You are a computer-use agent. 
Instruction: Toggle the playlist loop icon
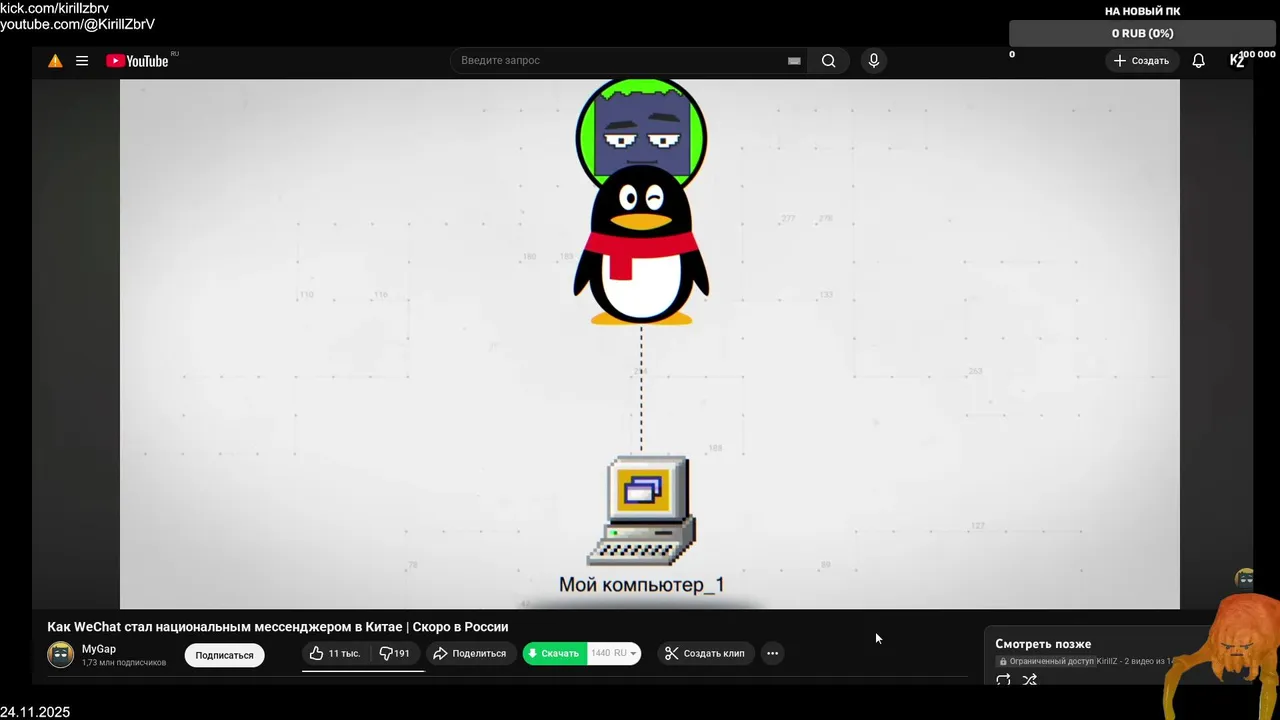(1003, 680)
